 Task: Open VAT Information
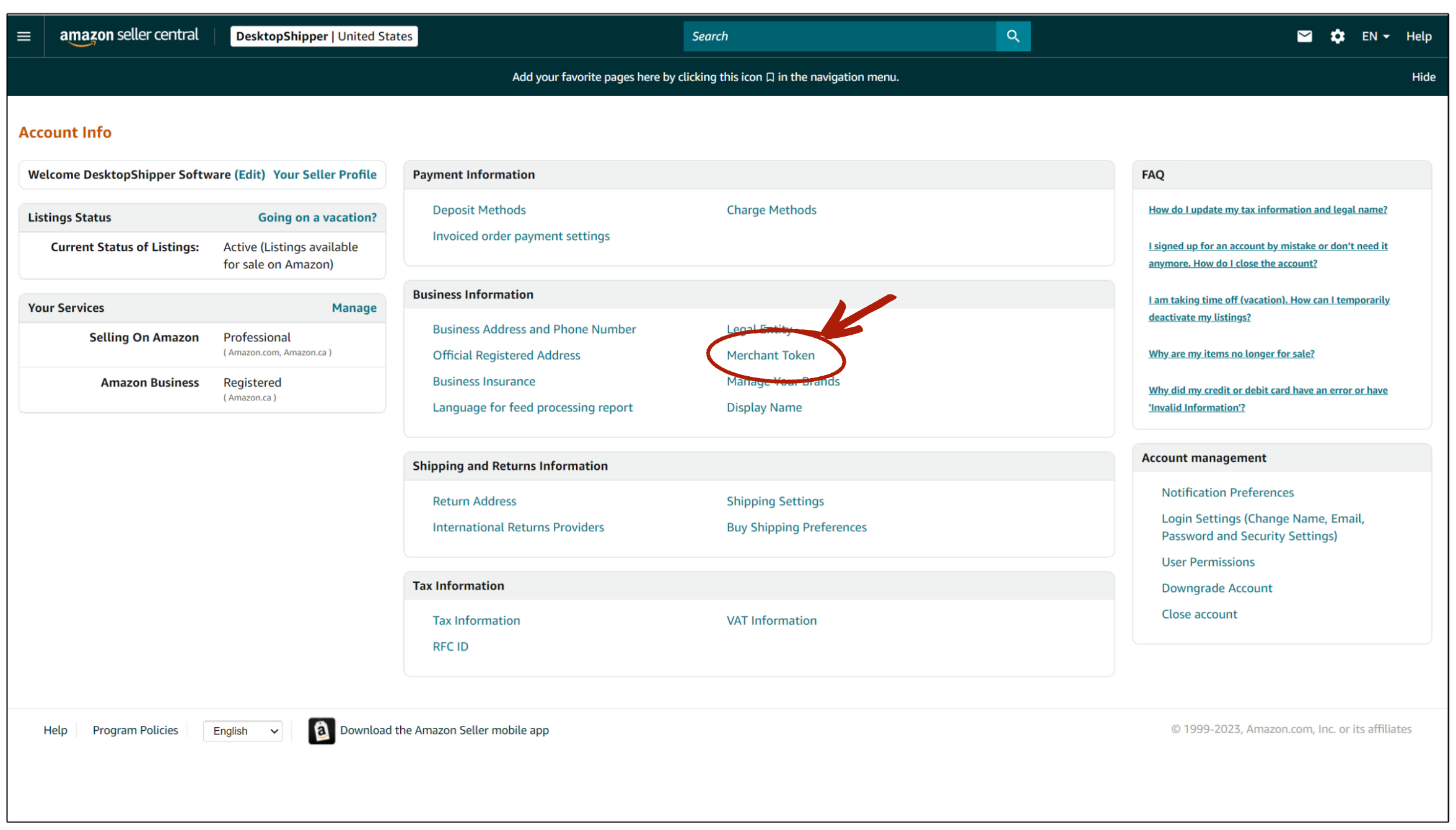[x=771, y=620]
